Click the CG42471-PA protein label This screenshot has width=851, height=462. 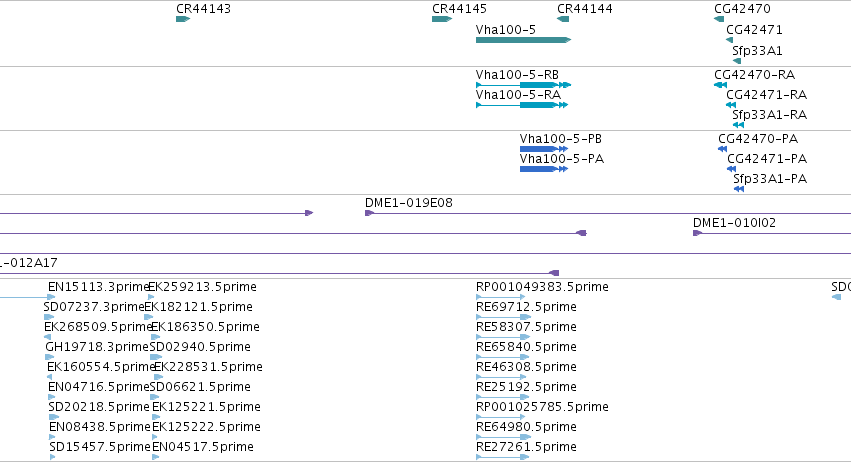coord(767,159)
